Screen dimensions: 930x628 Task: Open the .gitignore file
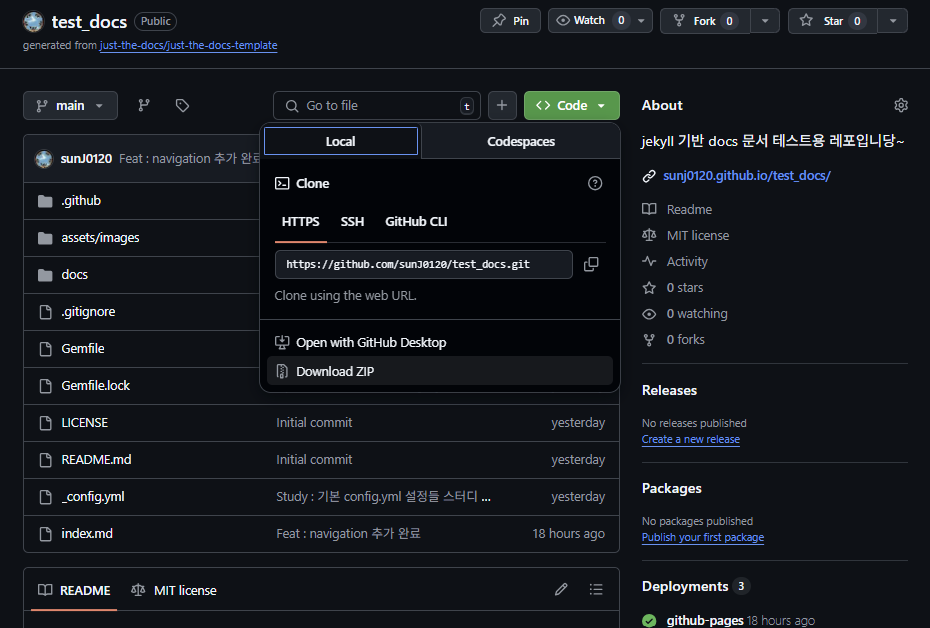click(88, 312)
